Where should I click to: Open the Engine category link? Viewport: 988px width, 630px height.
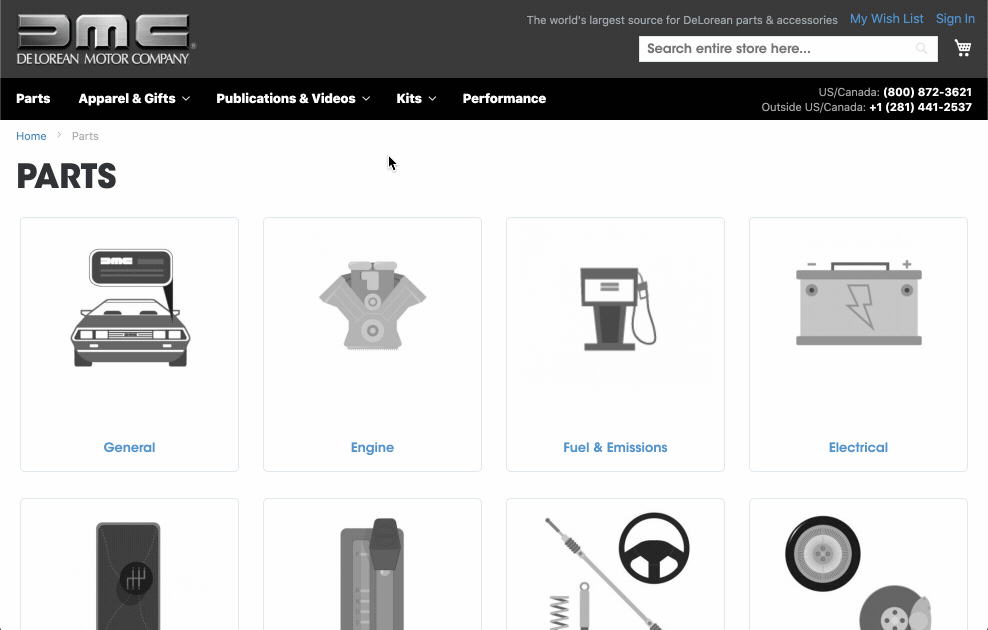click(372, 447)
